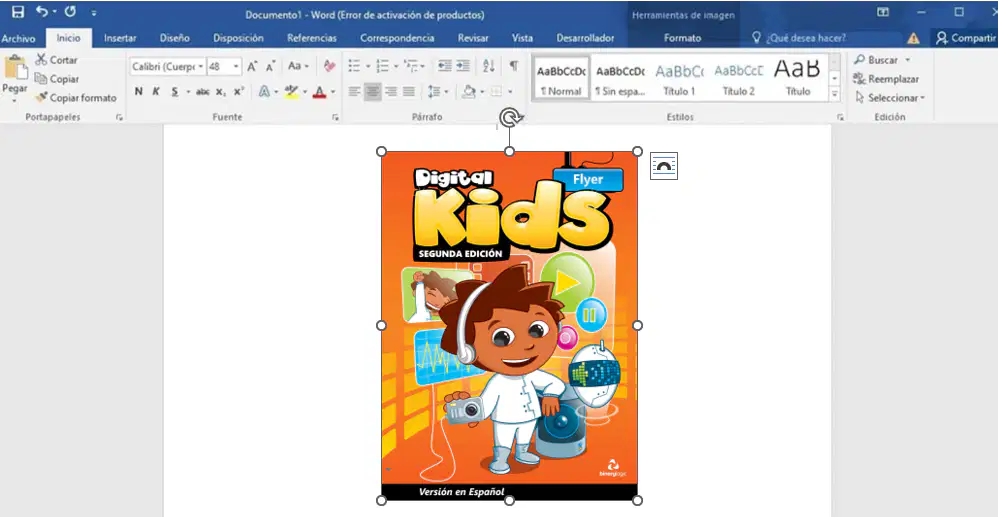The height and width of the screenshot is (517, 998).
Task: Open the Referencias tab
Action: [312, 38]
